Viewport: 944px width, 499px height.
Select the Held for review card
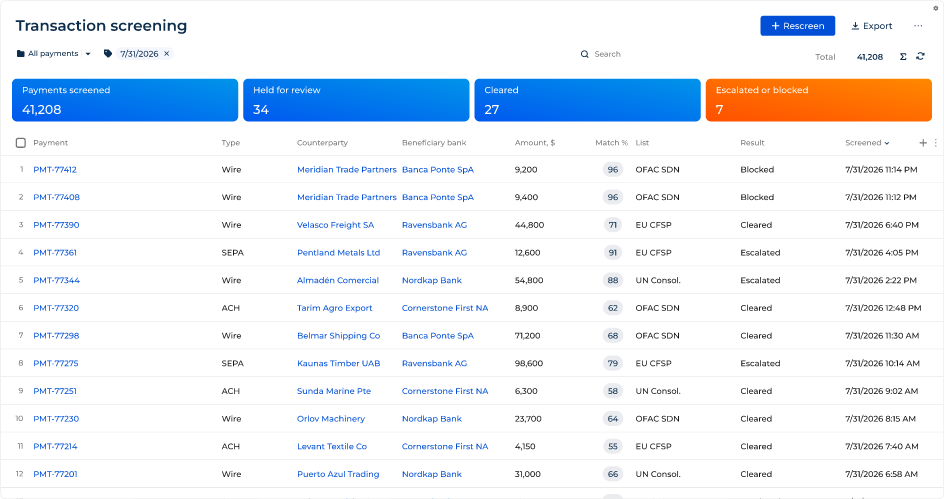pyautogui.click(x=356, y=100)
